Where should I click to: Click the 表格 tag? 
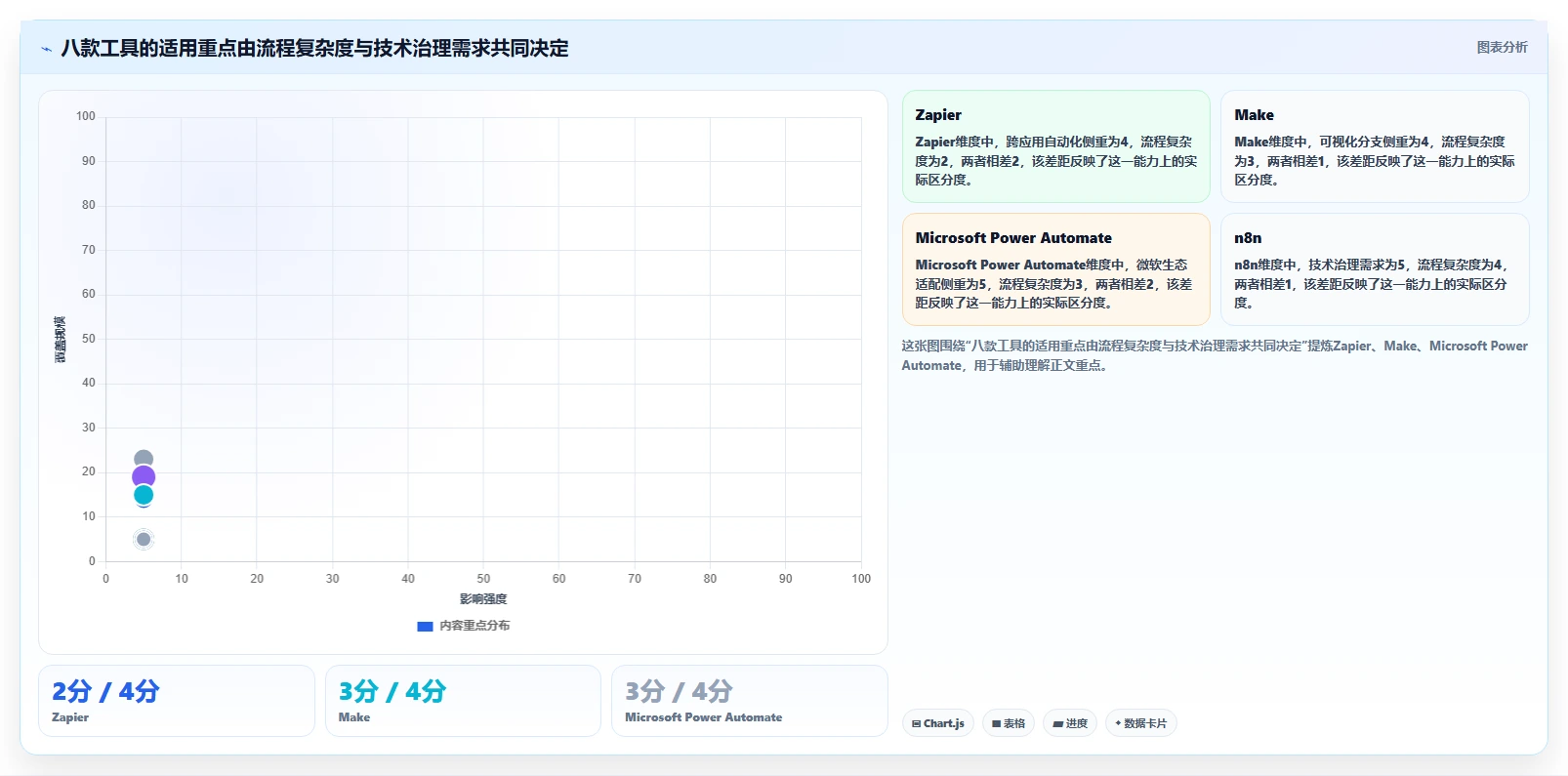[x=1009, y=723]
